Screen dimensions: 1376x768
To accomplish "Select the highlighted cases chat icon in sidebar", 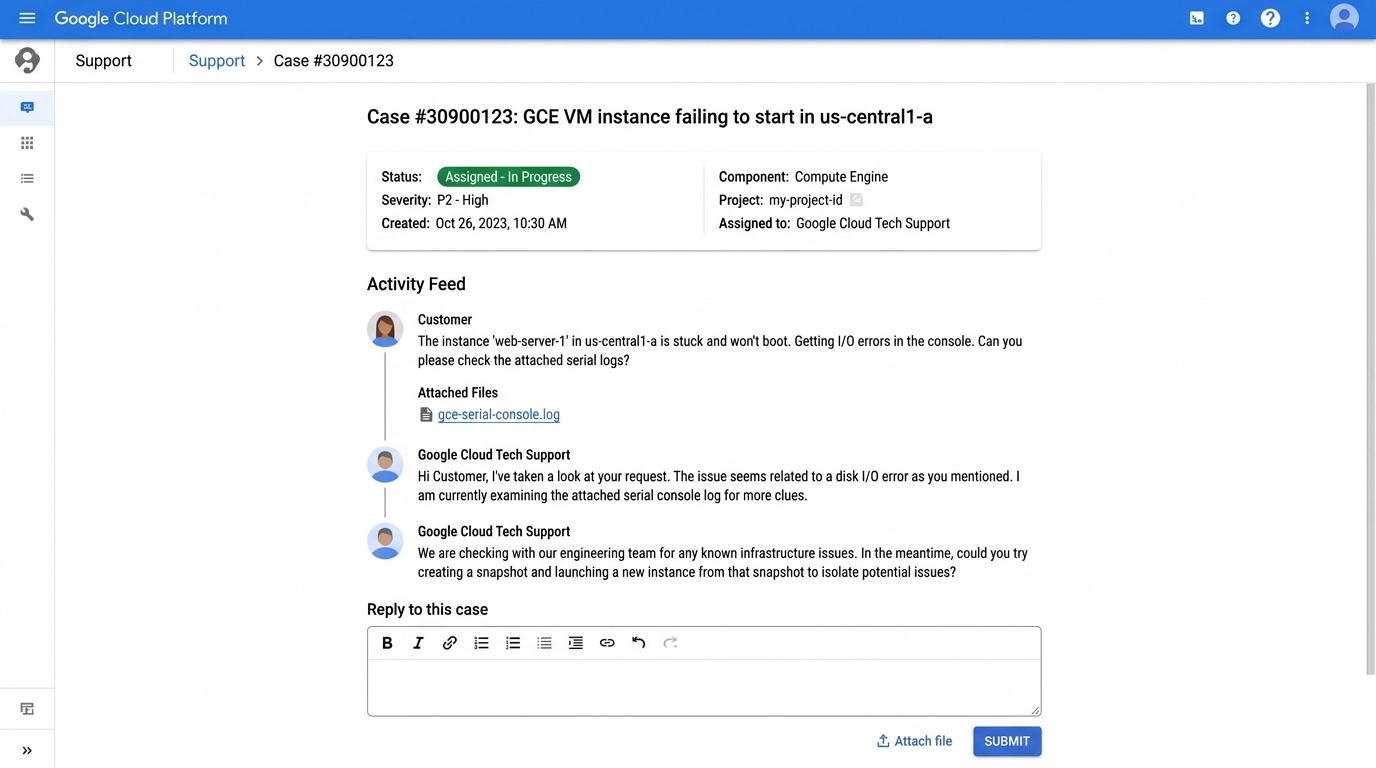I will click(x=27, y=107).
